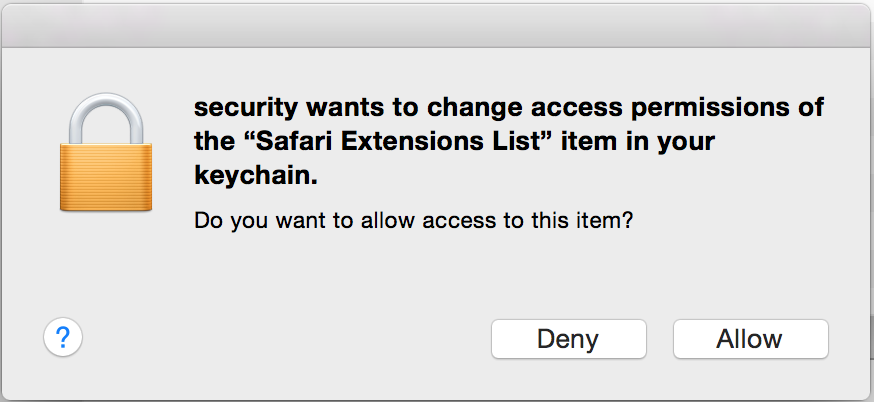This screenshot has height=402, width=874.
Task: Click the bold word "keychain."
Action: (x=256, y=176)
